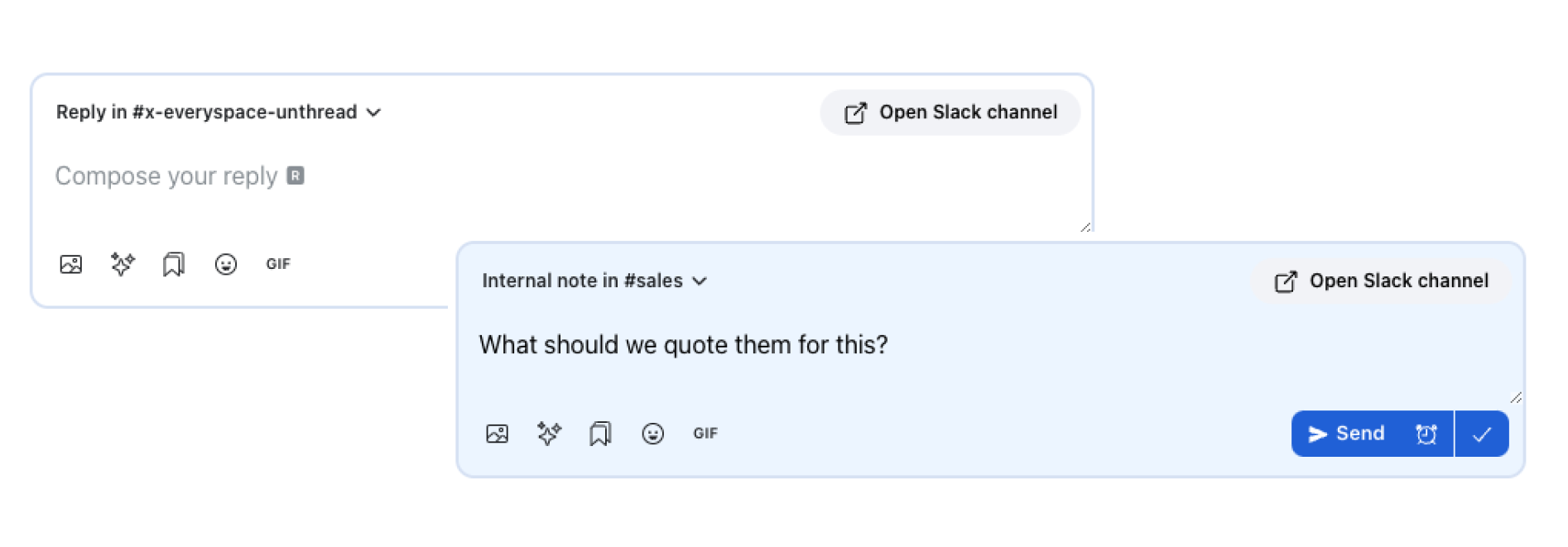The width and height of the screenshot is (1568, 547).
Task: Open Slack channel from the reply composer
Action: tap(950, 113)
